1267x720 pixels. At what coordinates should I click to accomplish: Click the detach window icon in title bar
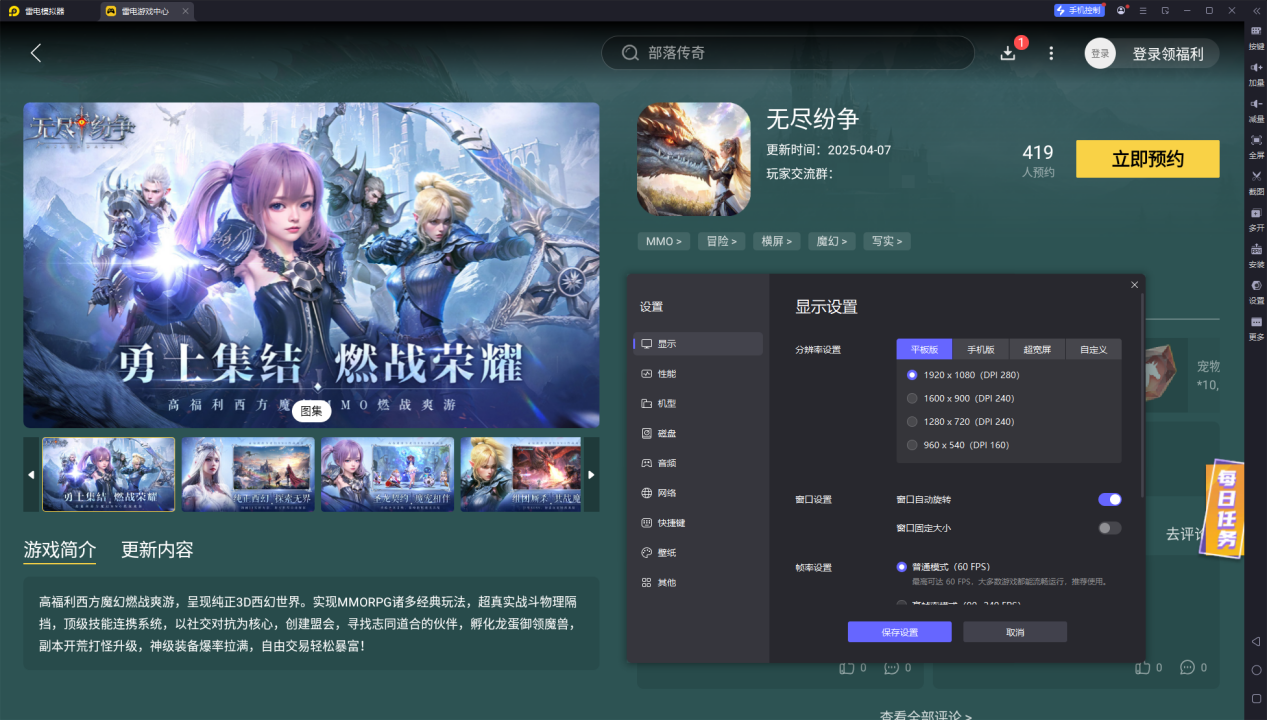coord(1166,10)
